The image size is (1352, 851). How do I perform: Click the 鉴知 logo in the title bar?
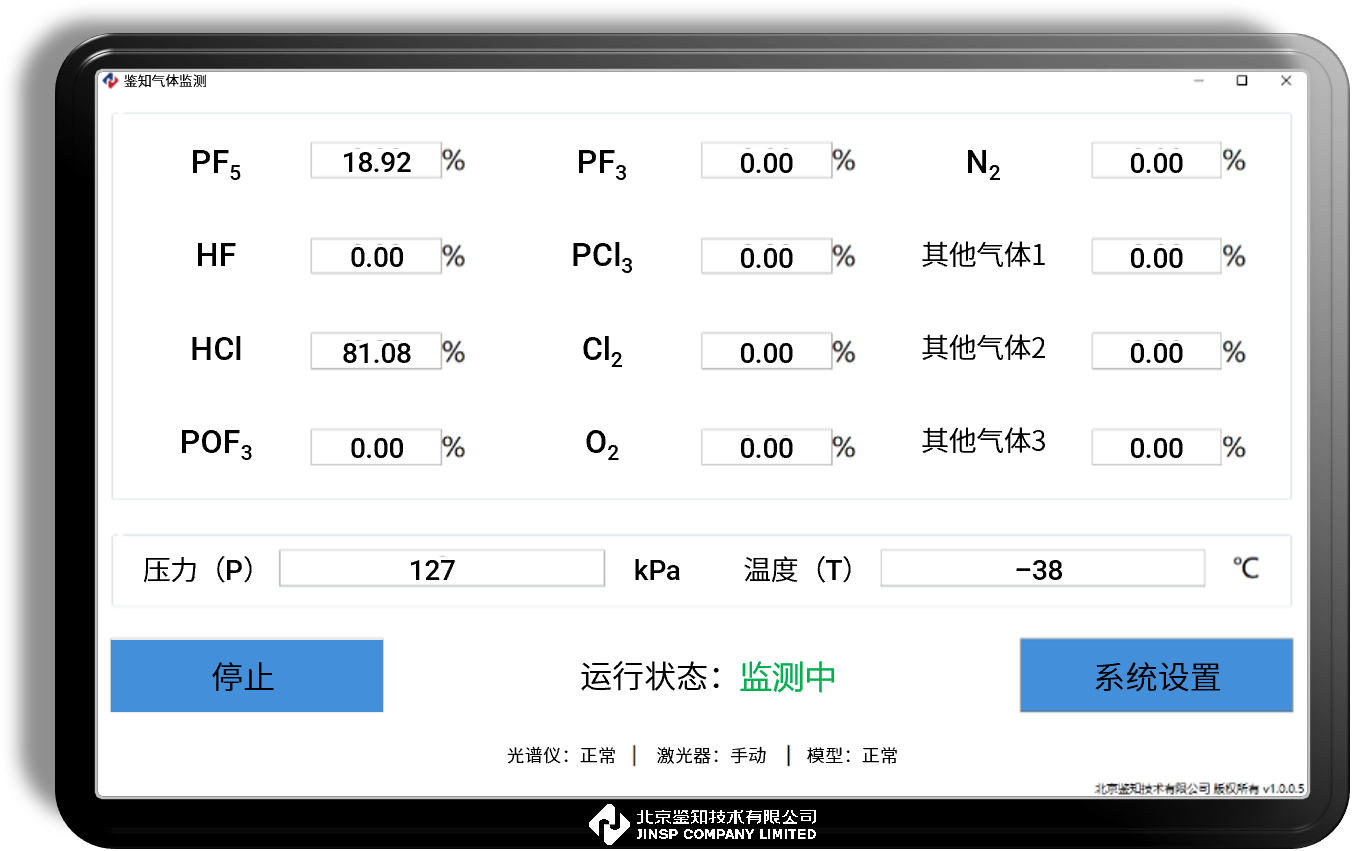[x=111, y=81]
